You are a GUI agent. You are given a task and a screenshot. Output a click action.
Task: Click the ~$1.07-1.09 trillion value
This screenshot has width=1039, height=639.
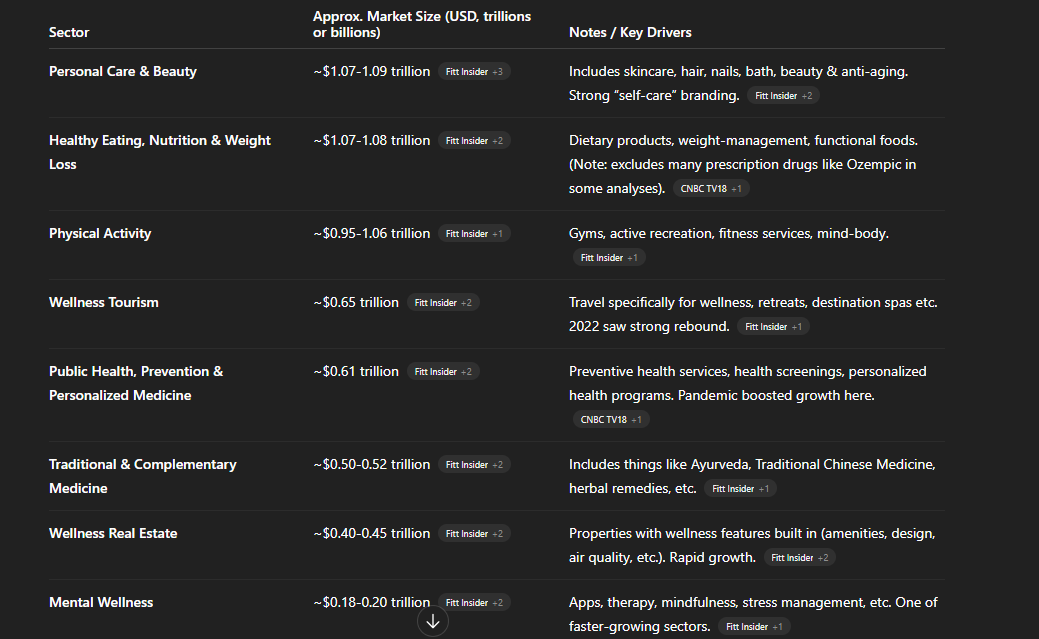[x=372, y=71]
